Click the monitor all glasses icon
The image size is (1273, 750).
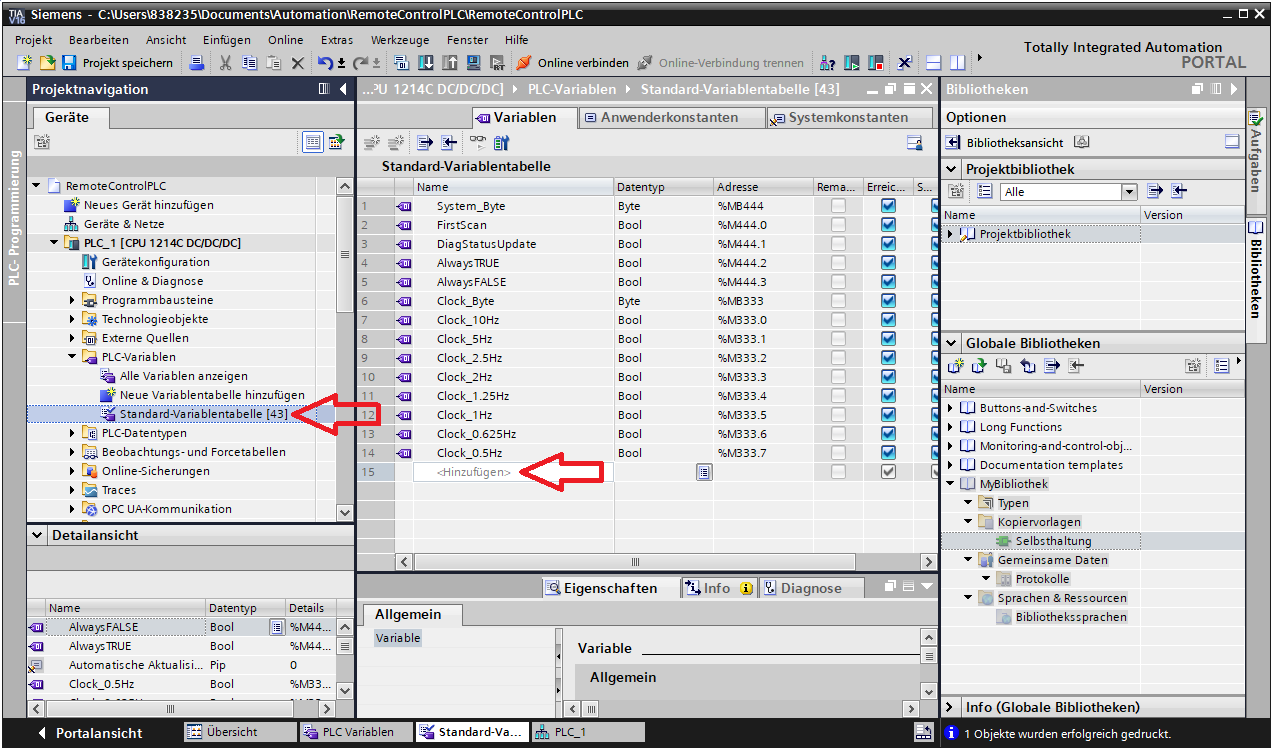478,143
